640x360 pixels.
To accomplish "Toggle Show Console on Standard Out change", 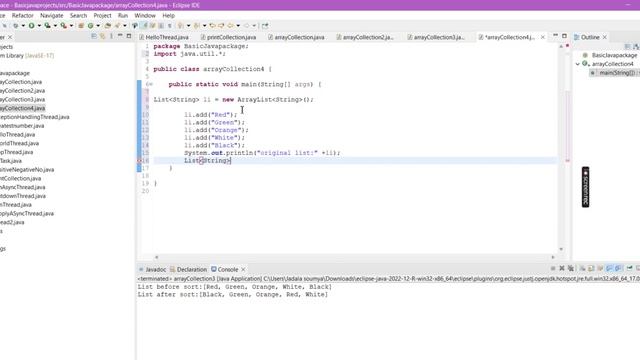I will [x=609, y=268].
